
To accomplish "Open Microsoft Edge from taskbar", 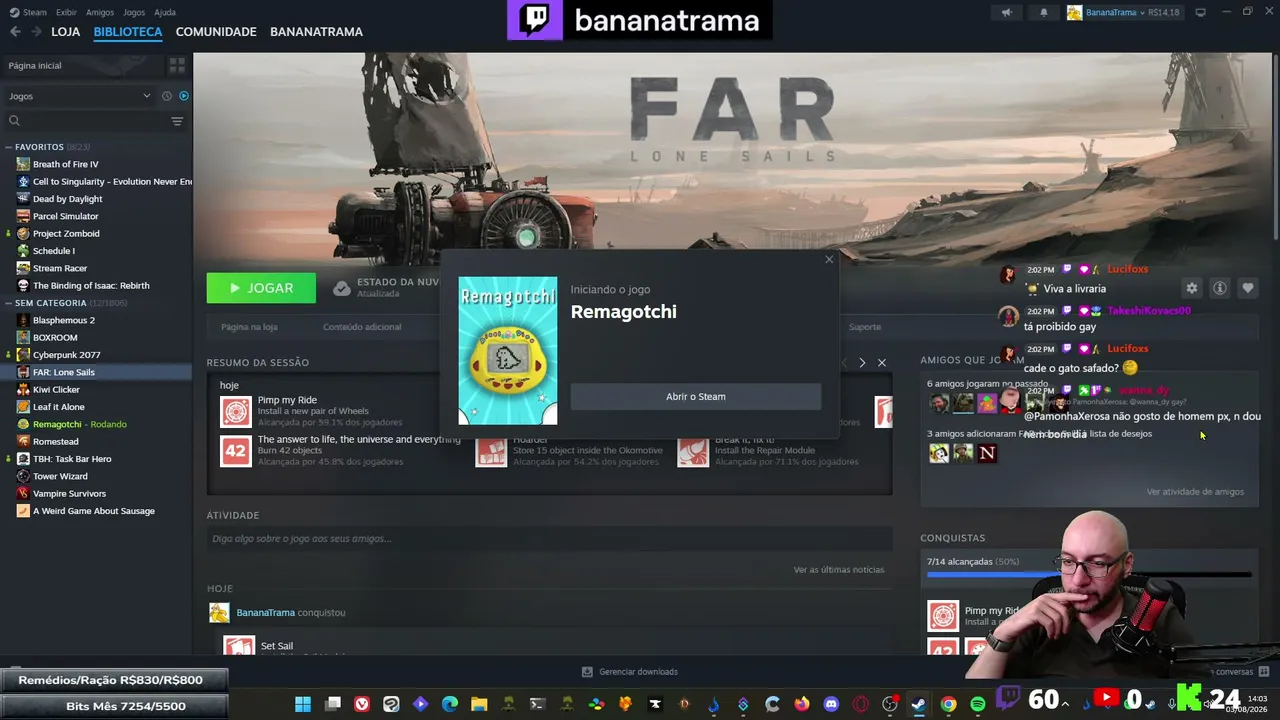I will 450,704.
